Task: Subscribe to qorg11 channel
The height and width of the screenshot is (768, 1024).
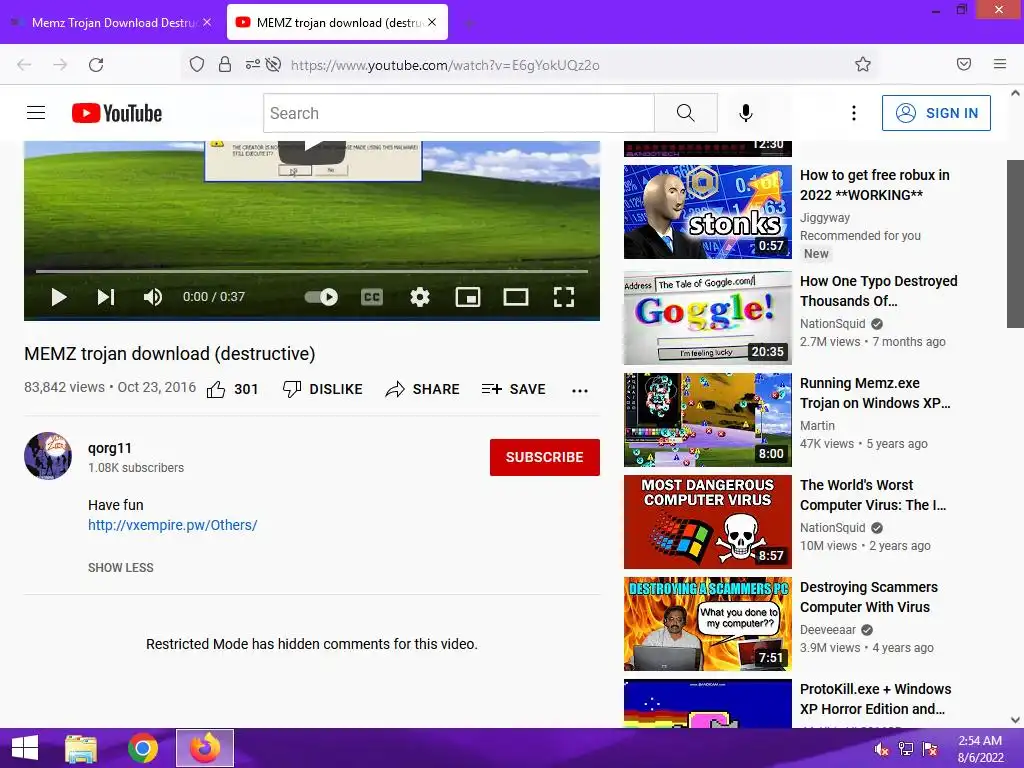Action: [545, 457]
